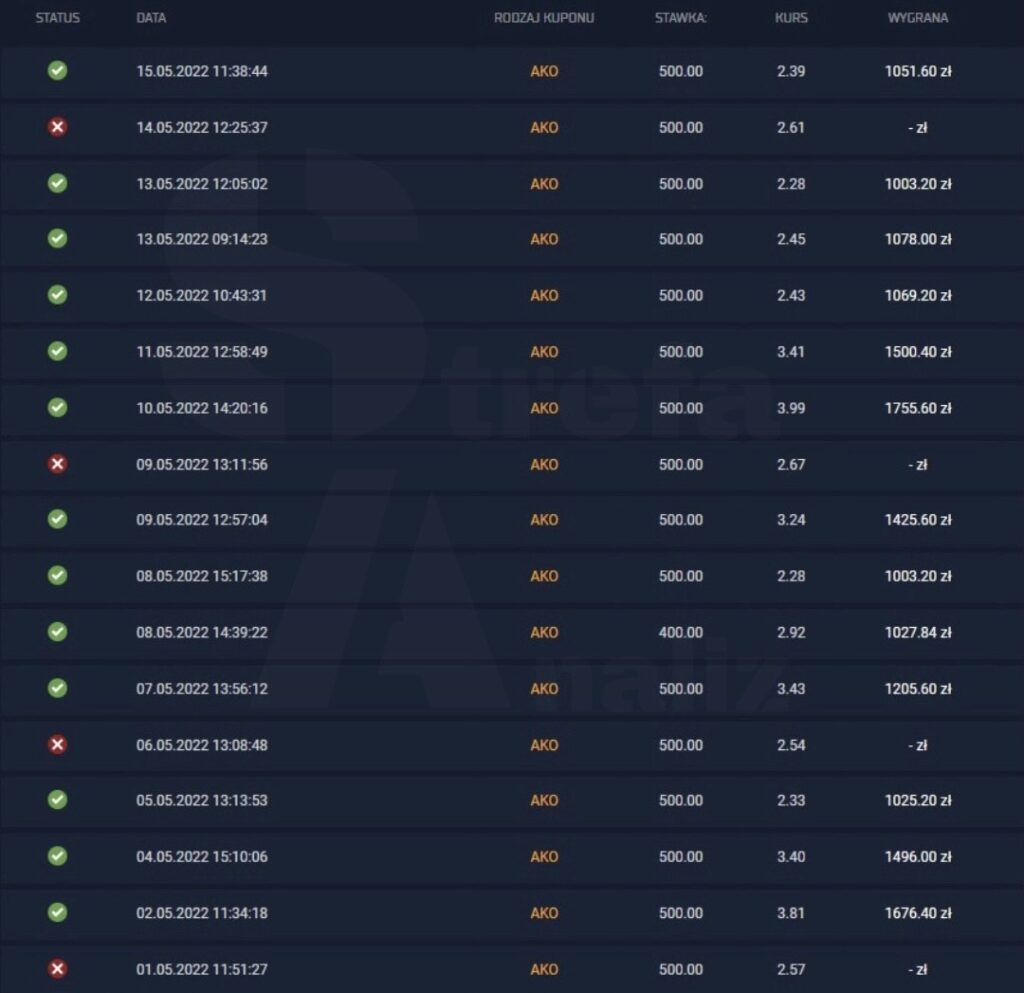The image size is (1024, 993).
Task: Click the 1425.60 zł winnings amount
Action: coord(918,520)
